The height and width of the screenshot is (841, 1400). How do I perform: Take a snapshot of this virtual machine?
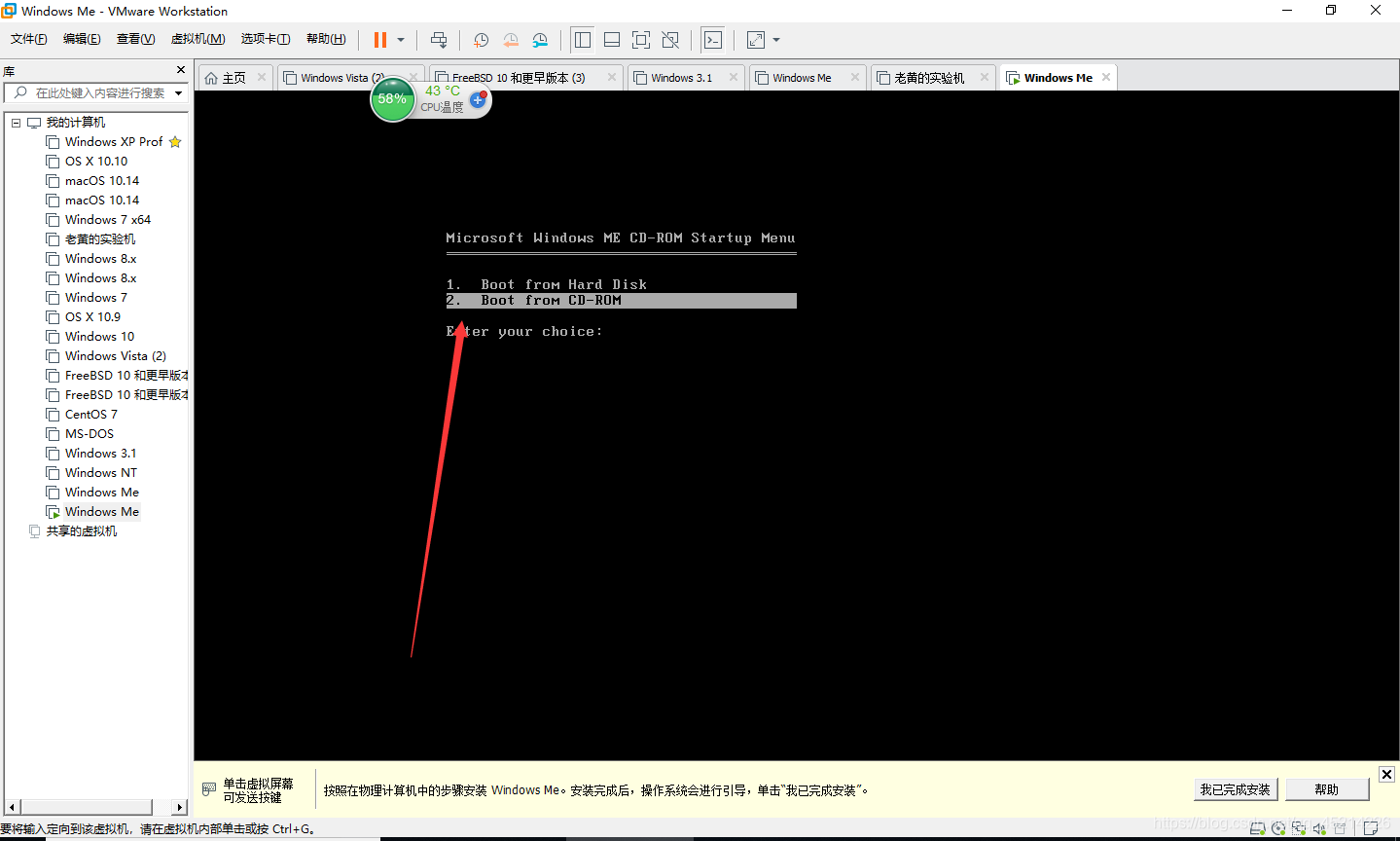click(481, 40)
